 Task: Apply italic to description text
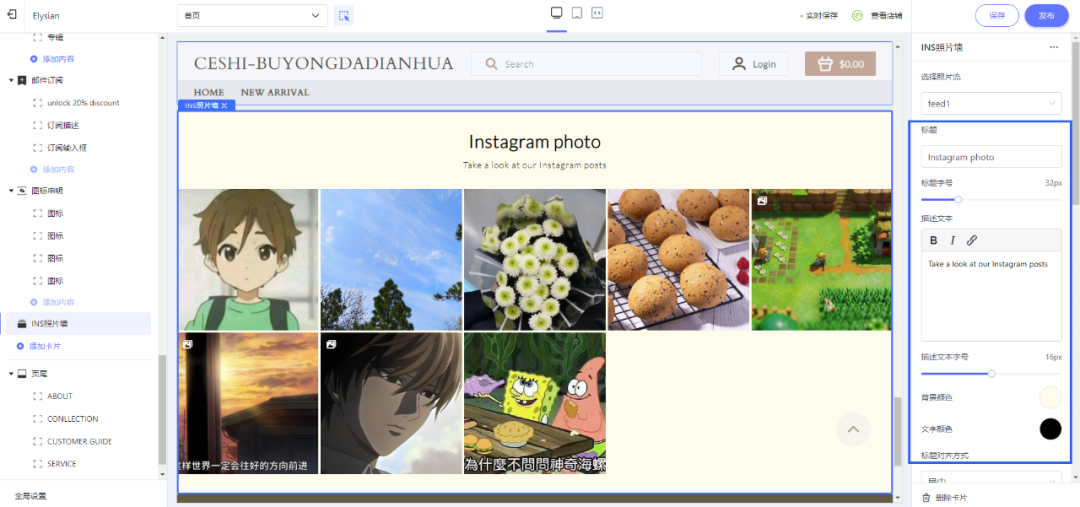[953, 240]
